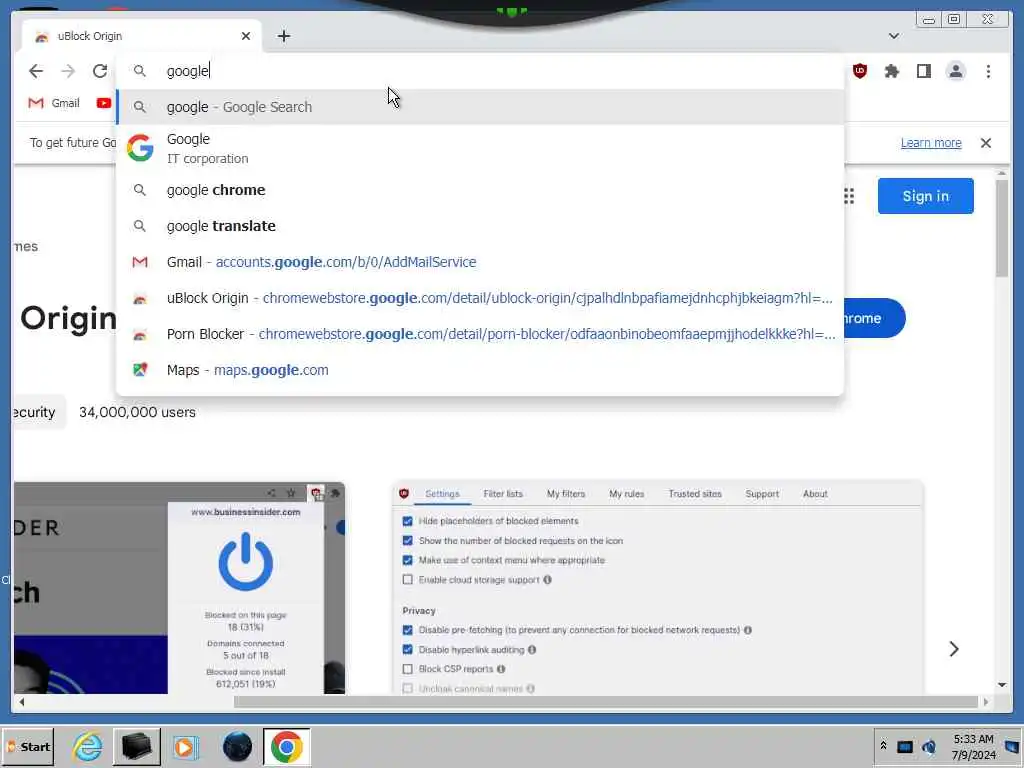Toggle 'Disable hyperlink auditing' checkbox
This screenshot has width=1024, height=768.
pyautogui.click(x=408, y=650)
